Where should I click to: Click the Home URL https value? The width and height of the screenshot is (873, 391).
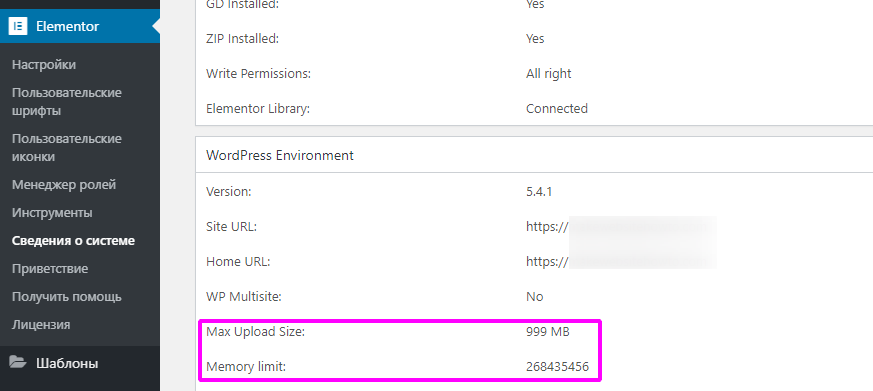point(620,261)
